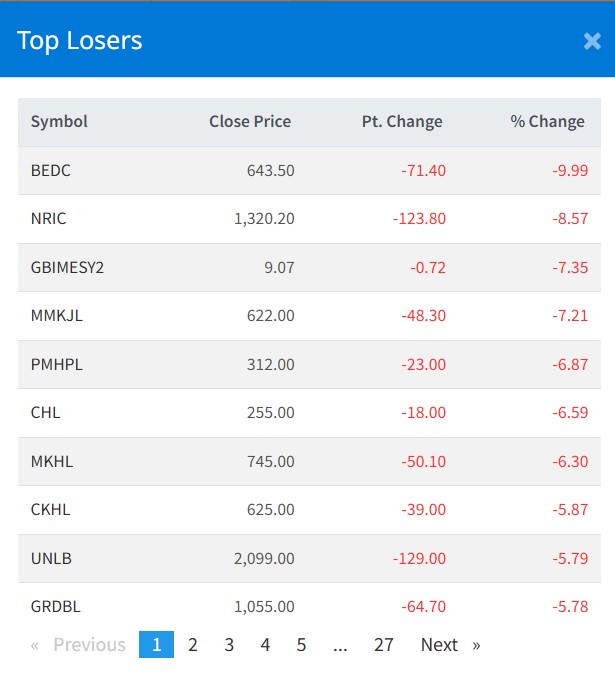The image size is (615, 689).
Task: Sort by Pt. Change column header
Action: click(x=402, y=122)
